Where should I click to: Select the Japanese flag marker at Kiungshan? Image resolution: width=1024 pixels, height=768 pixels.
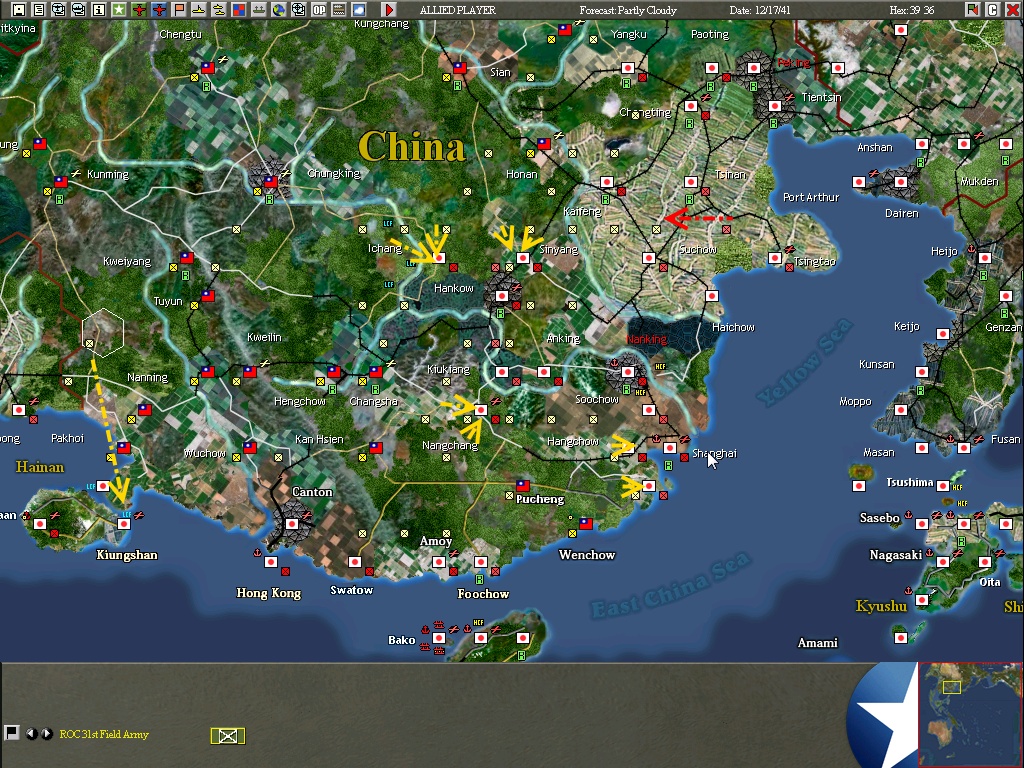[x=123, y=524]
